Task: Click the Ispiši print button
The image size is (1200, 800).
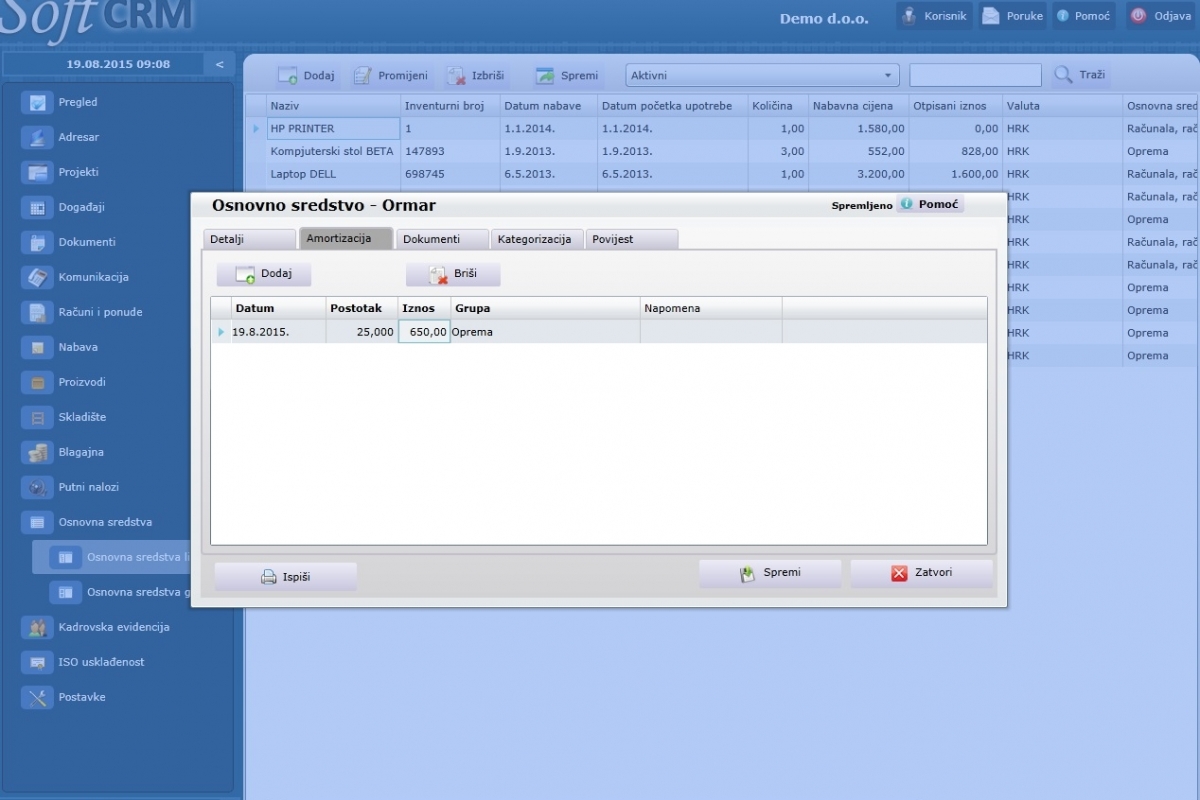Action: coord(285,576)
